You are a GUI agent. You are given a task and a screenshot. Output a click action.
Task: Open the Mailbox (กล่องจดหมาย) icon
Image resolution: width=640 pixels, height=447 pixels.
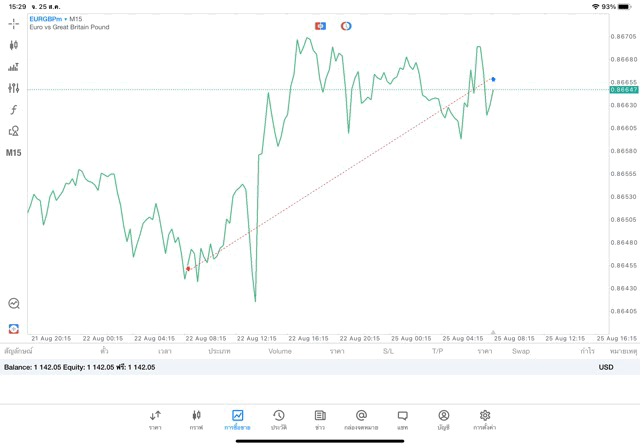[361, 419]
